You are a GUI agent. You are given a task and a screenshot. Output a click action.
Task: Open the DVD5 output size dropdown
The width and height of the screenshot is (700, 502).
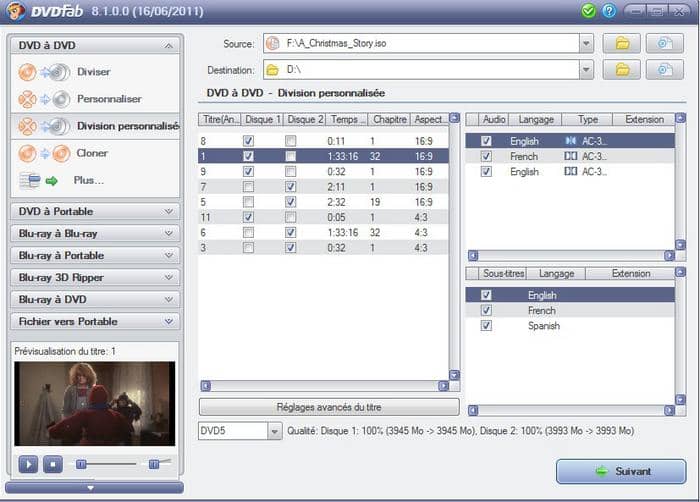pos(275,431)
